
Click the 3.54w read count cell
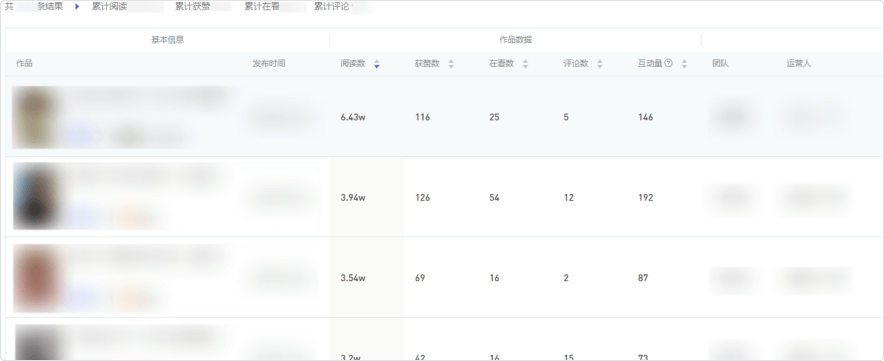click(353, 278)
